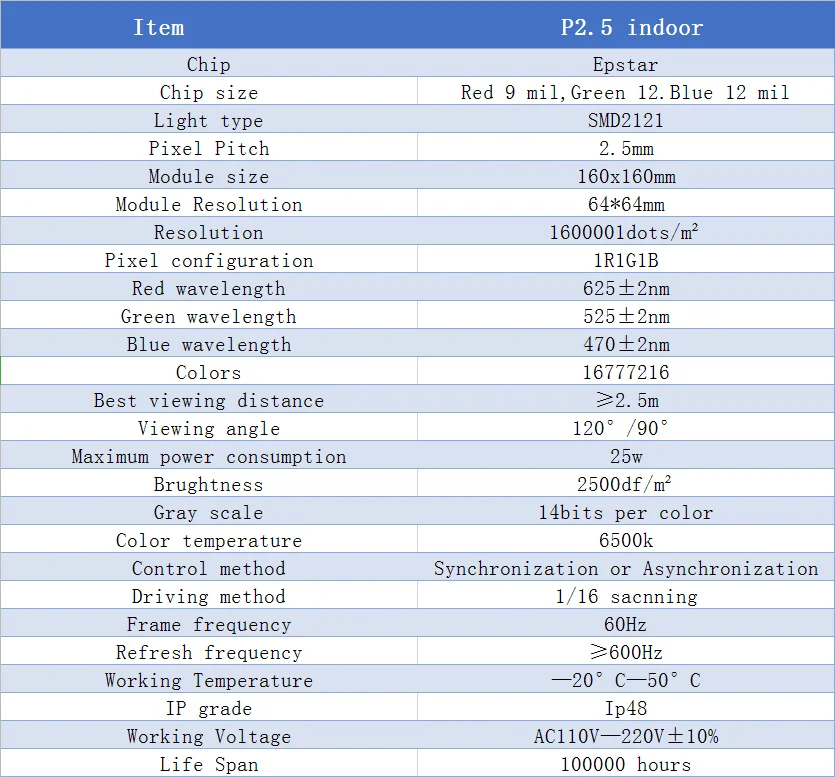This screenshot has width=835, height=777.
Task: Select the 'Viewing angle' label cell
Action: coord(208,428)
